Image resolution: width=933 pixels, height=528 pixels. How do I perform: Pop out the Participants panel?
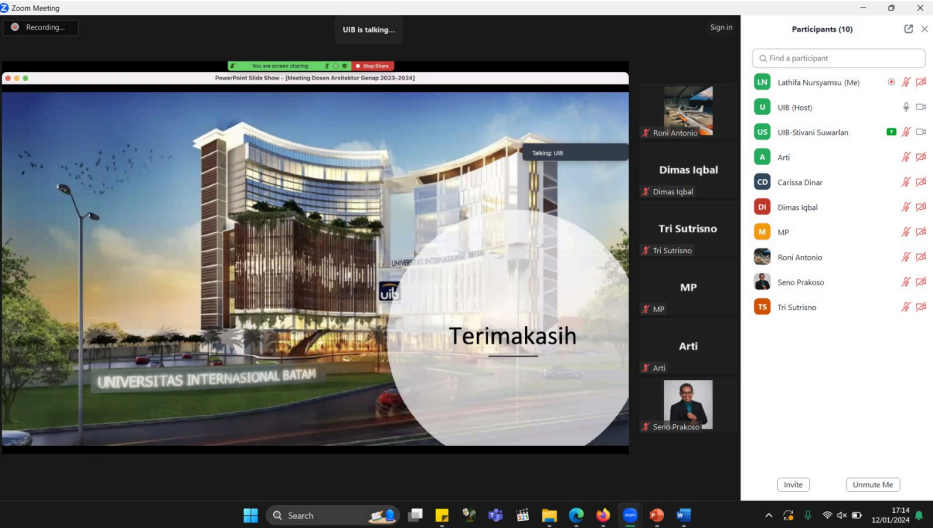coord(908,29)
